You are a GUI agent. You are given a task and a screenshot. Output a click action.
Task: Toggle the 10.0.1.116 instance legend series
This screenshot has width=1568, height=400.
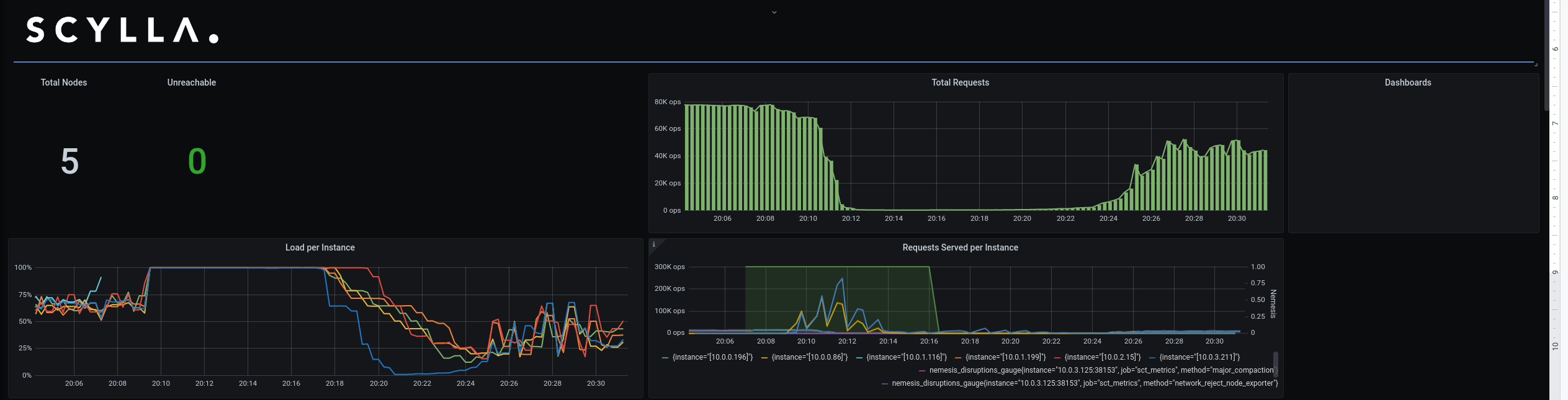point(907,357)
